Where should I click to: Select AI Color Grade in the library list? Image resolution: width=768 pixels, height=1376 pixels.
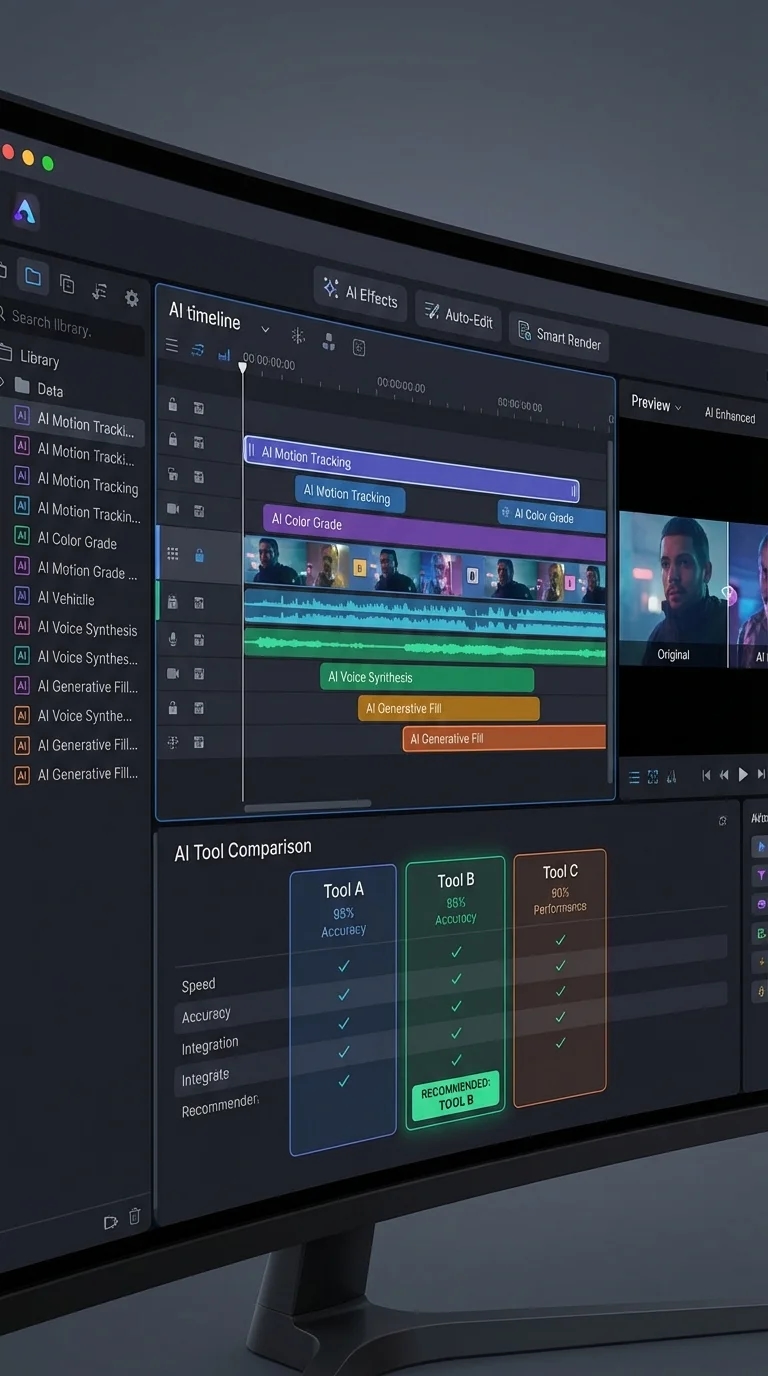click(x=76, y=541)
